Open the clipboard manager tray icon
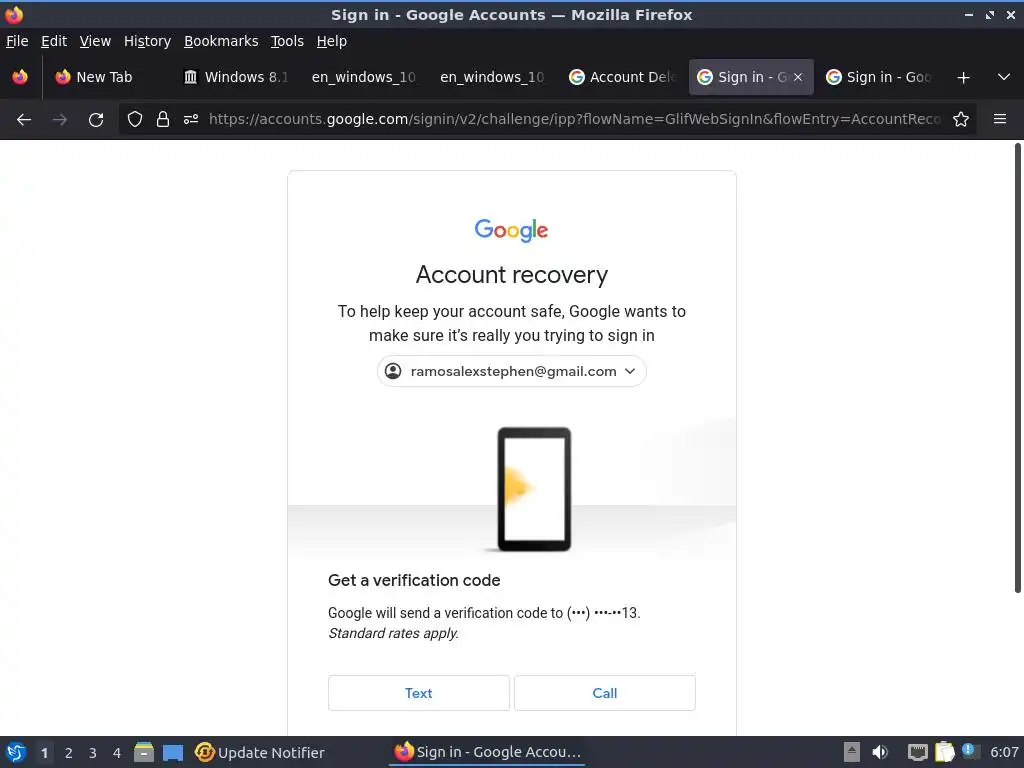 tap(944, 752)
